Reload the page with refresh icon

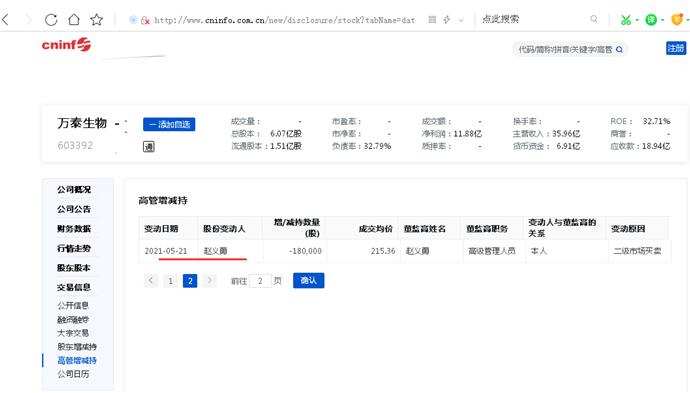click(x=51, y=19)
